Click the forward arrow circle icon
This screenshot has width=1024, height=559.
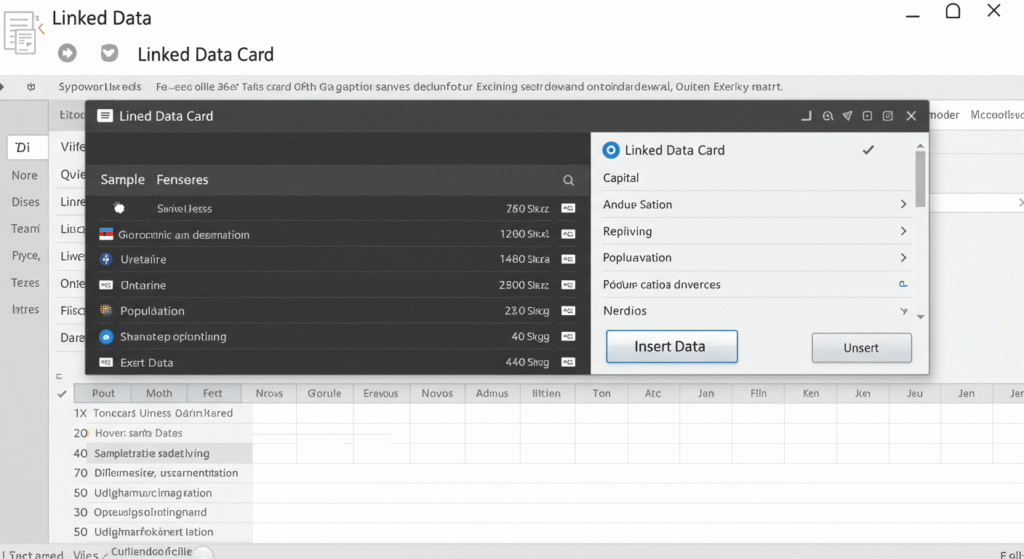(68, 54)
